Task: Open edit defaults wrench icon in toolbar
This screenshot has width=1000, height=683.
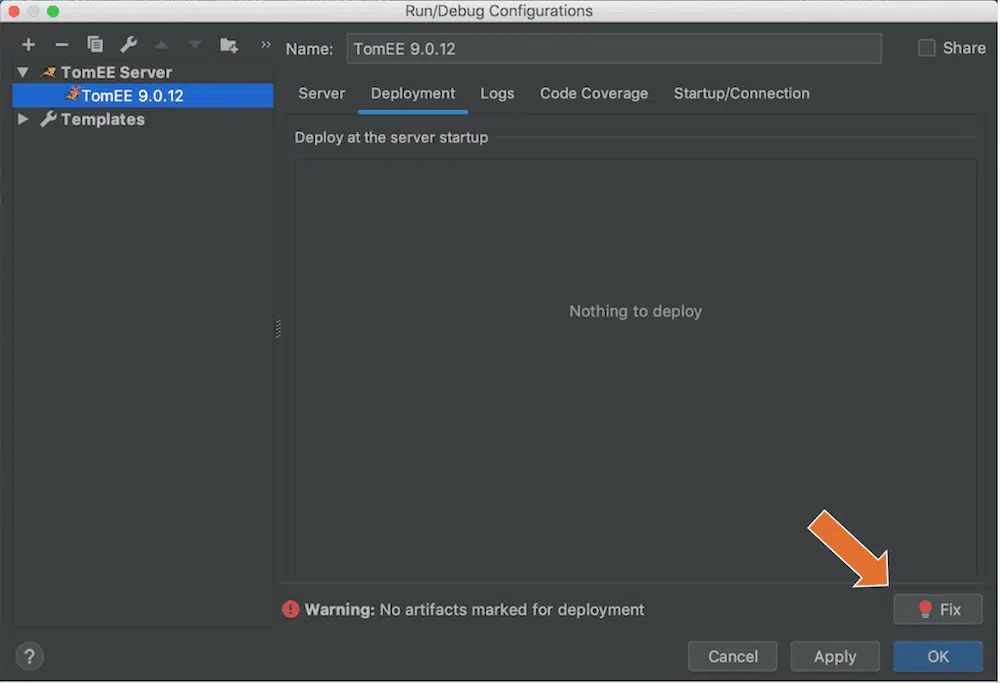Action: tap(128, 45)
